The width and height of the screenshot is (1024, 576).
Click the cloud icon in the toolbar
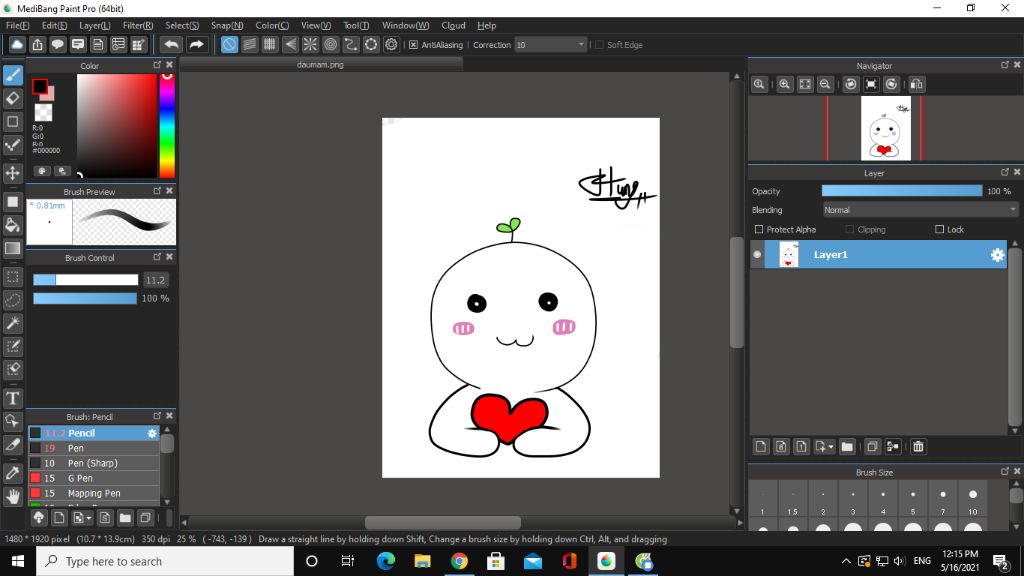pyautogui.click(x=17, y=44)
